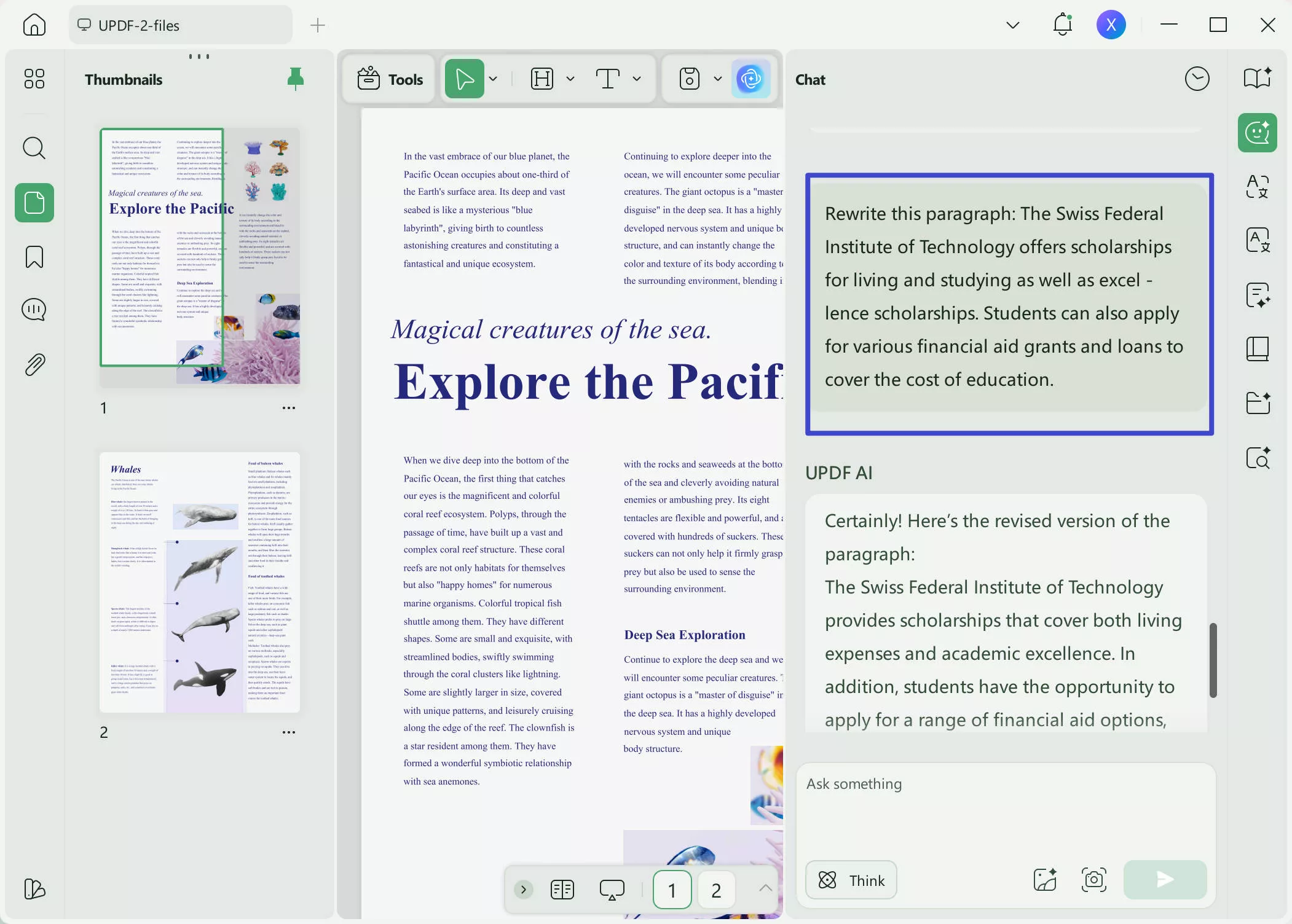The image size is (1292, 924).
Task: Open the bookmarks panel icon
Action: pyautogui.click(x=34, y=257)
